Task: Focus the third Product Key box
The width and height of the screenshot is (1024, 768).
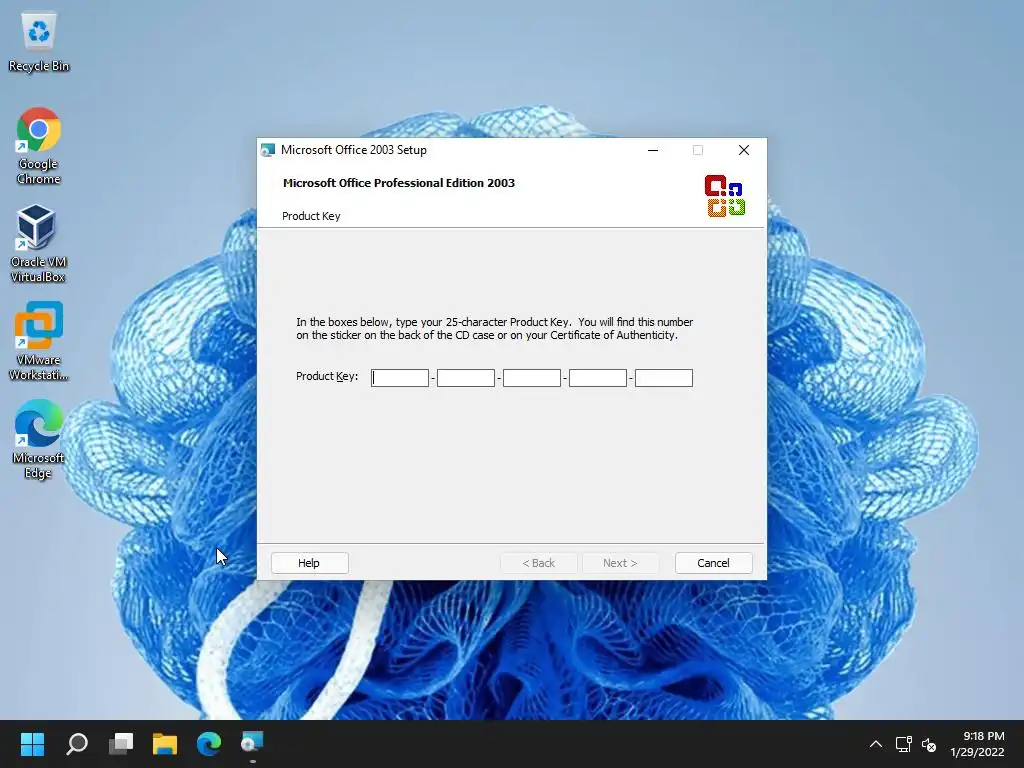Action: [532, 378]
